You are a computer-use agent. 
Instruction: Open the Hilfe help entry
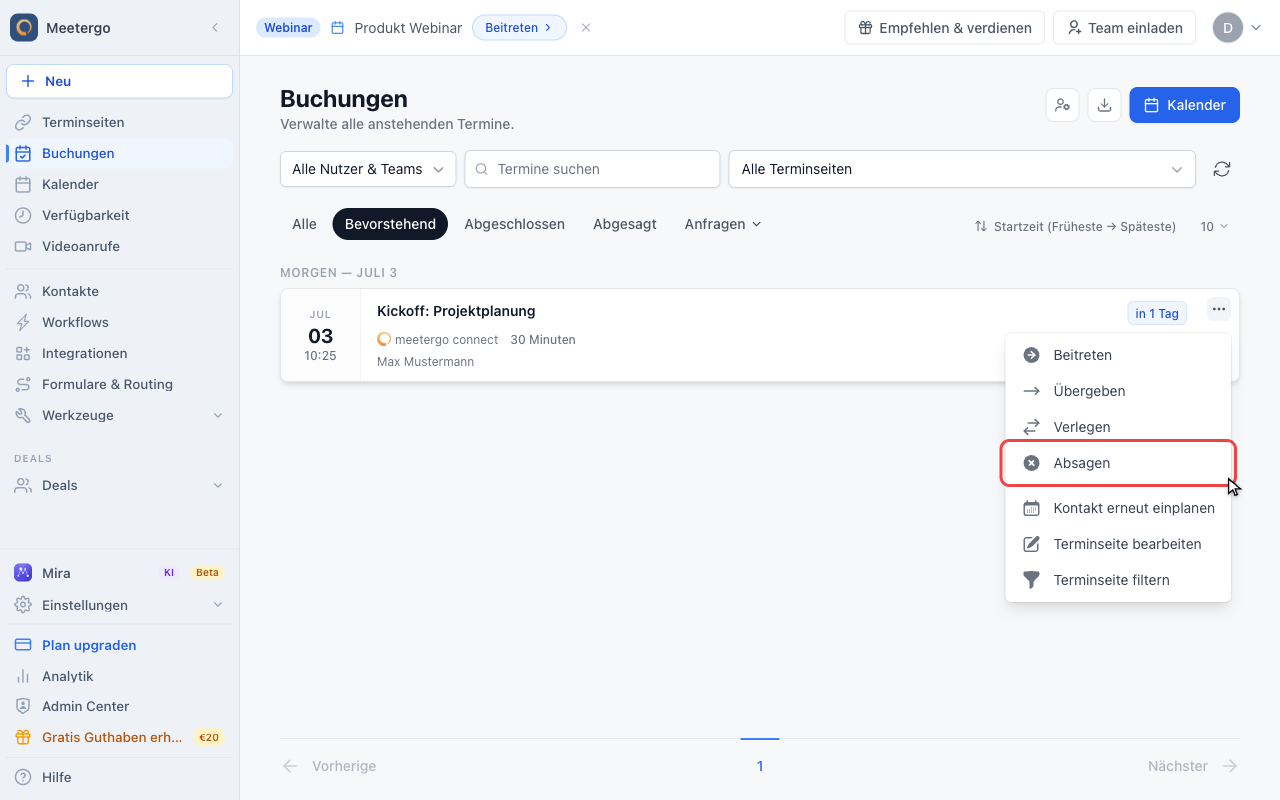click(119, 777)
